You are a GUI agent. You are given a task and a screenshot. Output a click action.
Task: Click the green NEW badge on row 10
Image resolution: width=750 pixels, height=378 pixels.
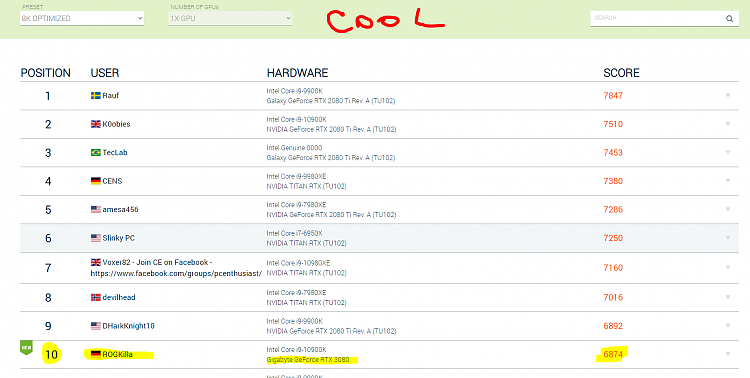click(26, 347)
